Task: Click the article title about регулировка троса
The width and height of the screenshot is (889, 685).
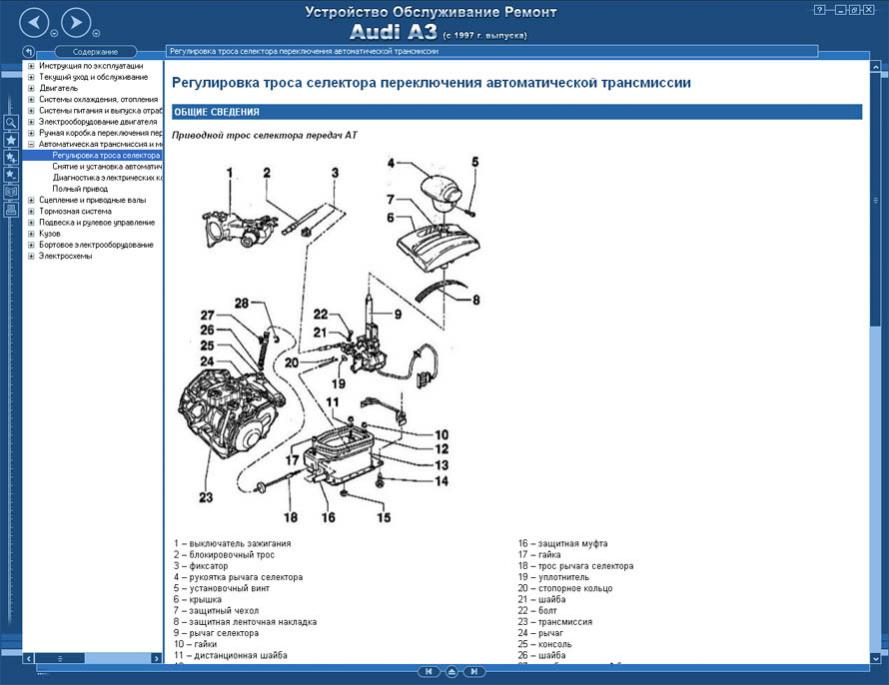Action: [431, 83]
